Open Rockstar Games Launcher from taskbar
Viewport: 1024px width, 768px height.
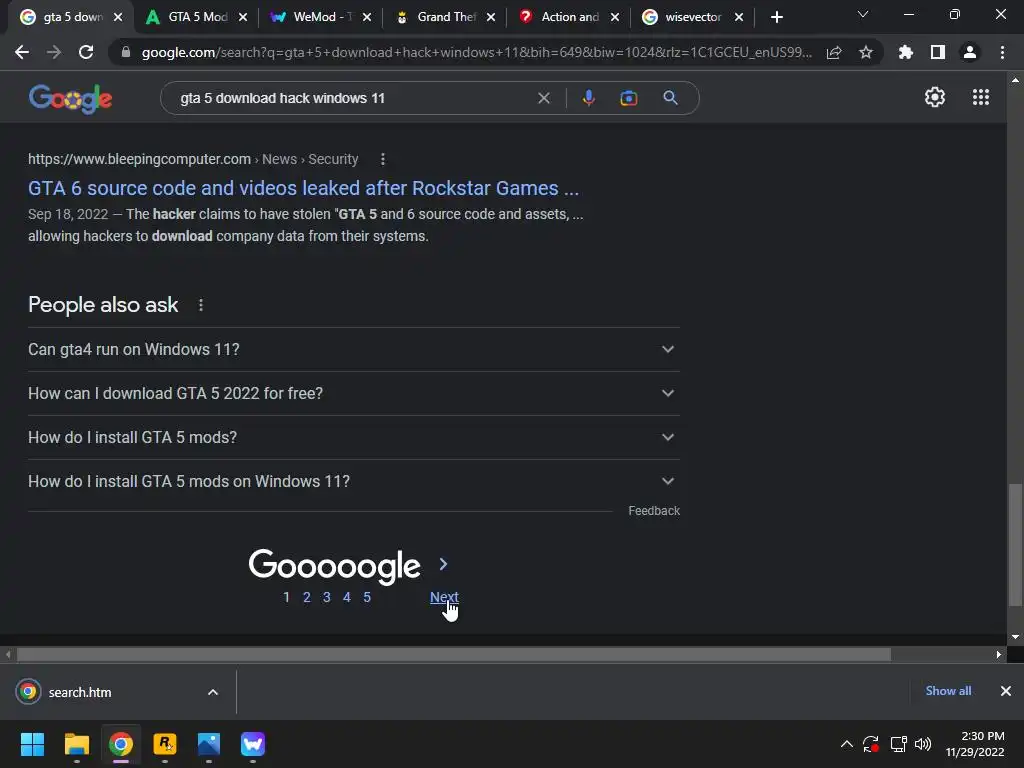pyautogui.click(x=165, y=744)
